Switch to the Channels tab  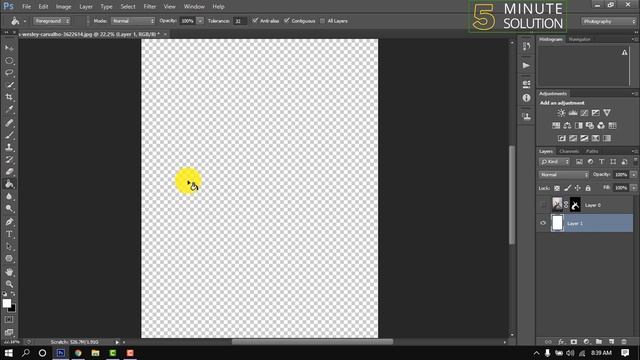(x=569, y=151)
